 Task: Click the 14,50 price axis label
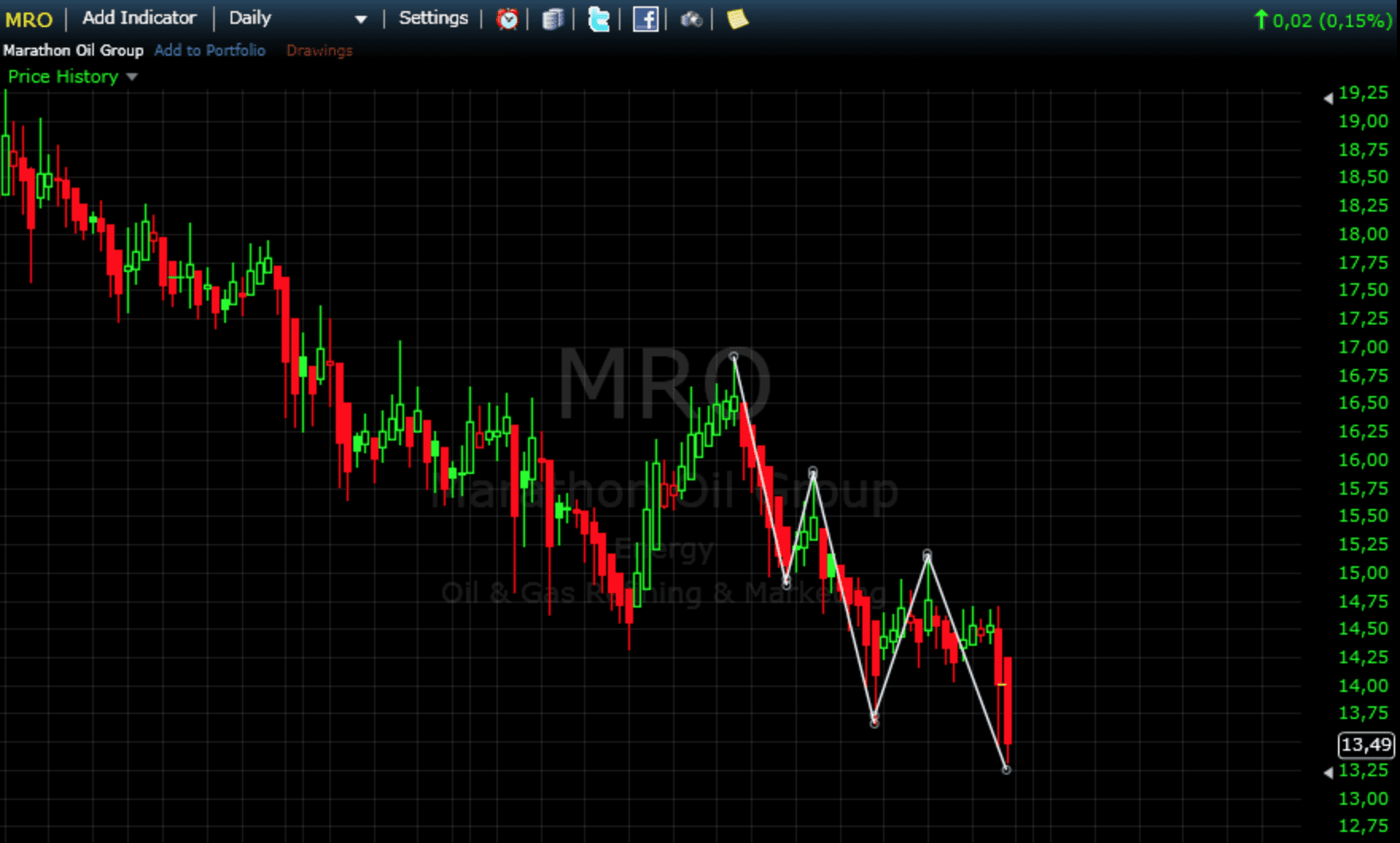(1363, 628)
